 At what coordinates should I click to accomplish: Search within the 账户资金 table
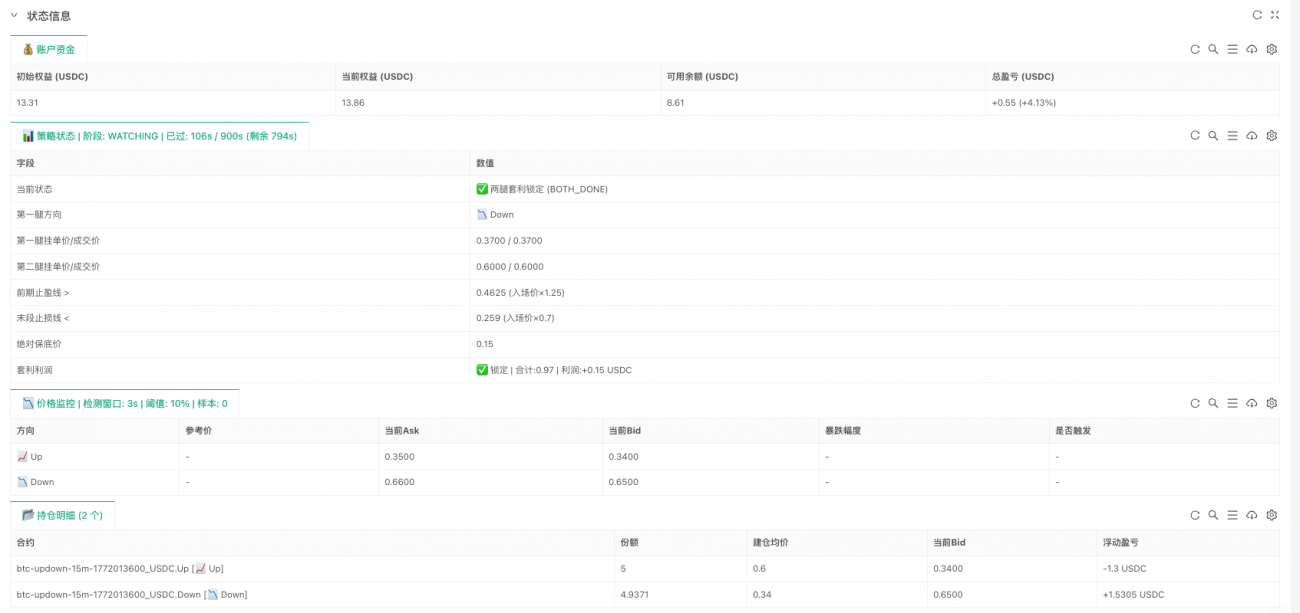click(x=1213, y=49)
